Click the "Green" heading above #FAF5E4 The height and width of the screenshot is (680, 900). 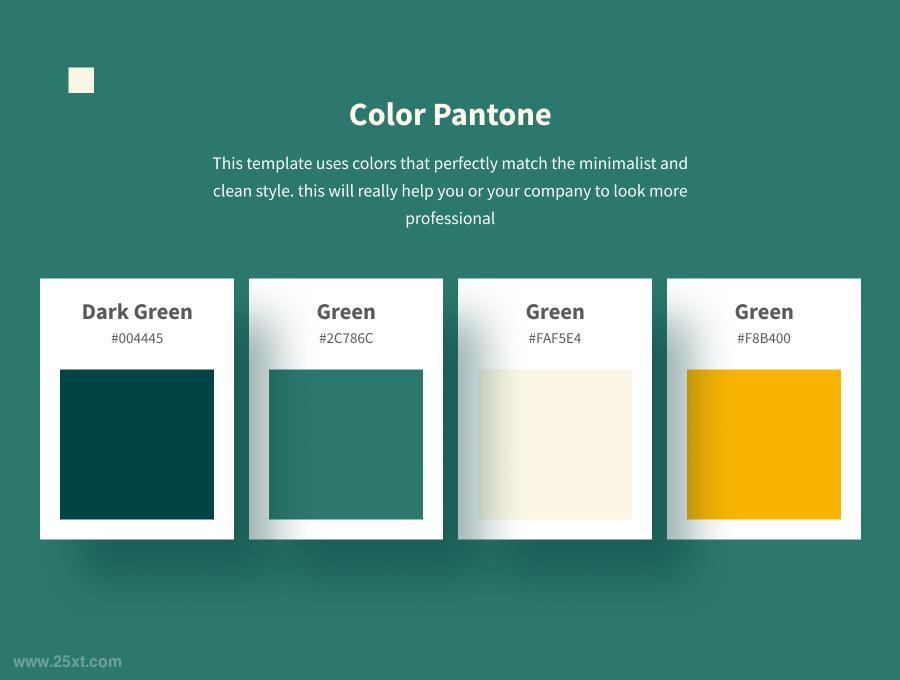(555, 312)
